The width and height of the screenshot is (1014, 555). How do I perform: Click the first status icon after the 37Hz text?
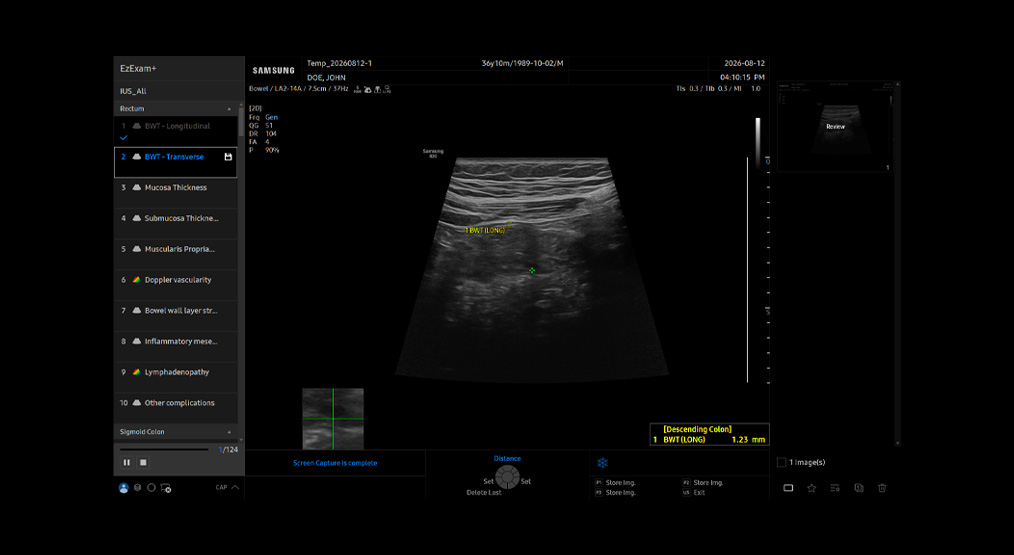358,89
